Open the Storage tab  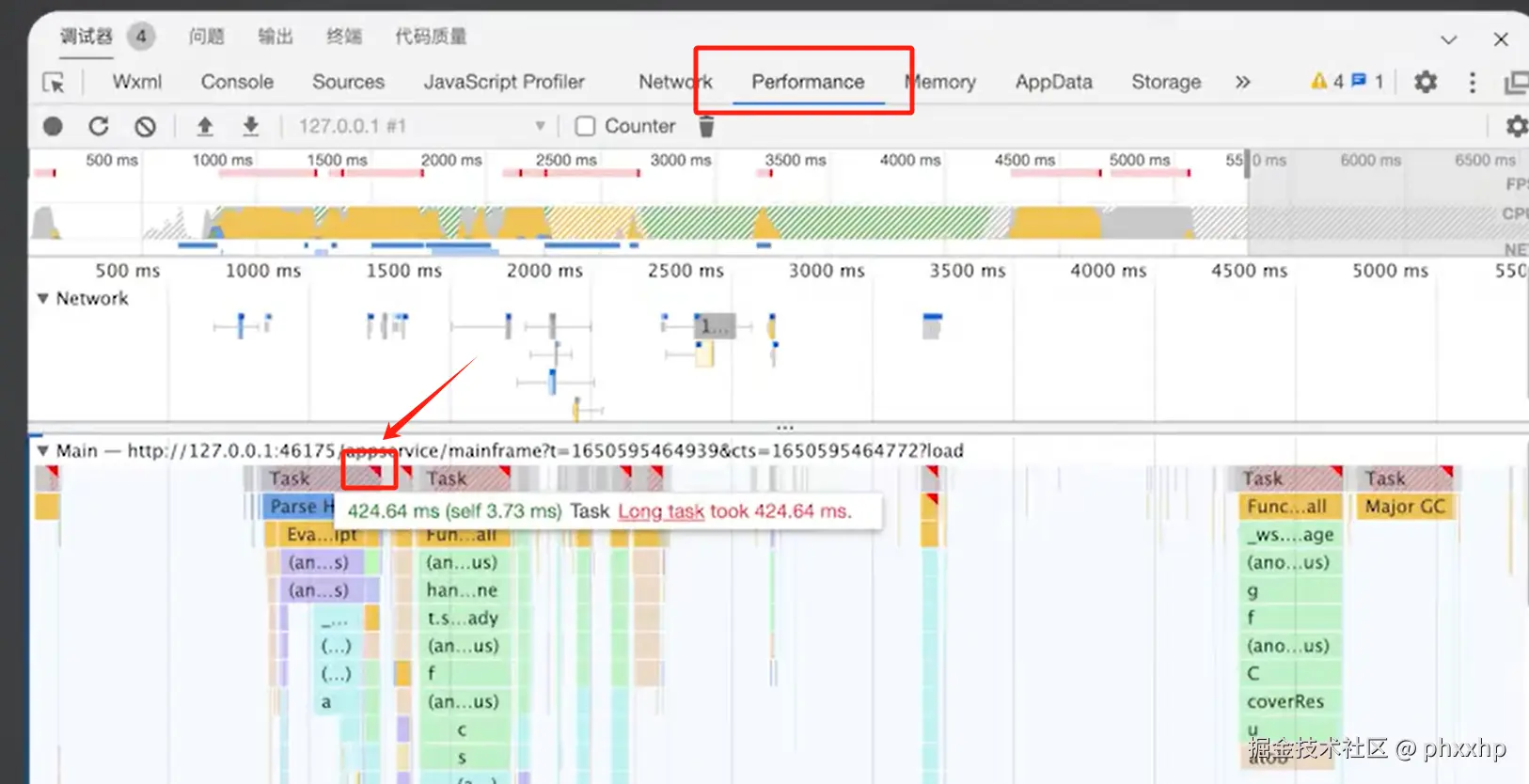1166,82
